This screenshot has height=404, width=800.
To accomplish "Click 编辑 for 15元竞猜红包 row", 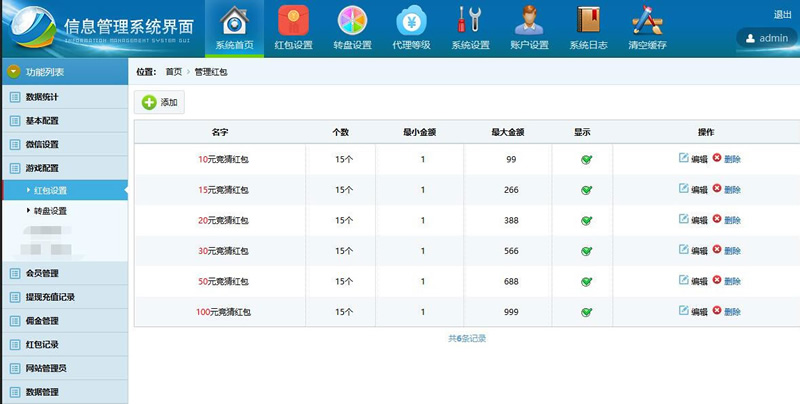I will click(692, 190).
